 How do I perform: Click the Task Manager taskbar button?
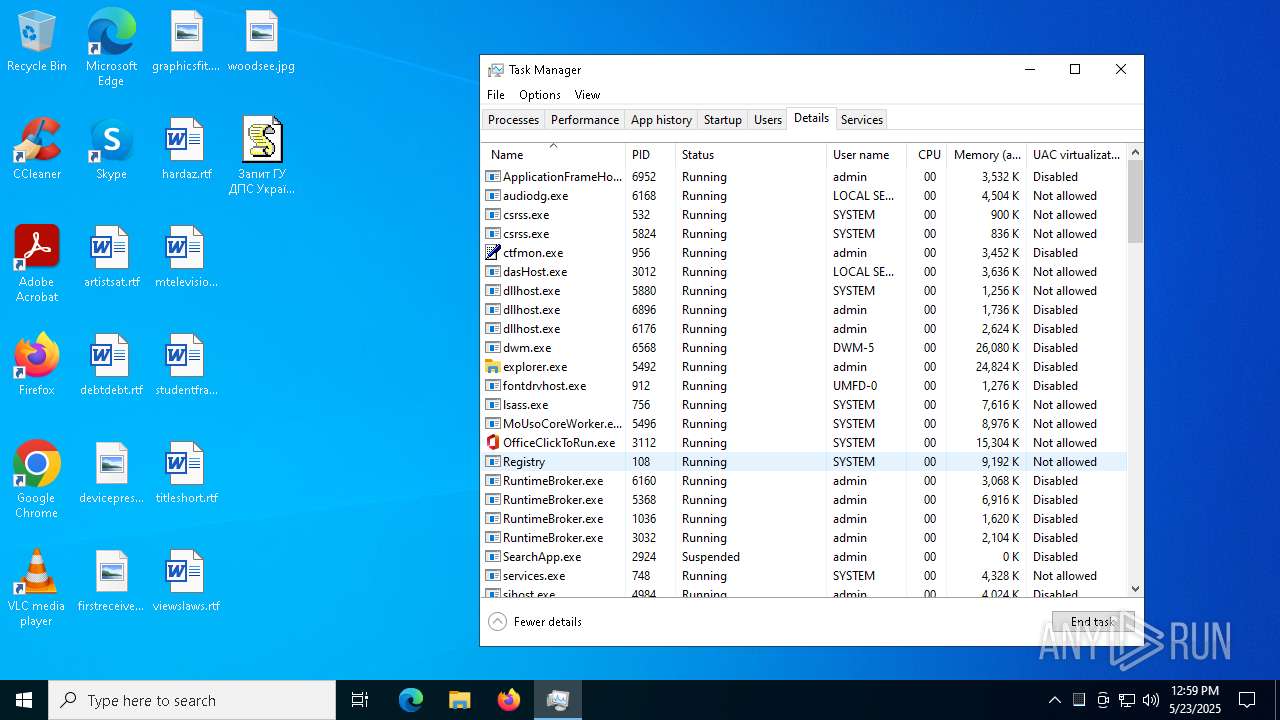(558, 700)
